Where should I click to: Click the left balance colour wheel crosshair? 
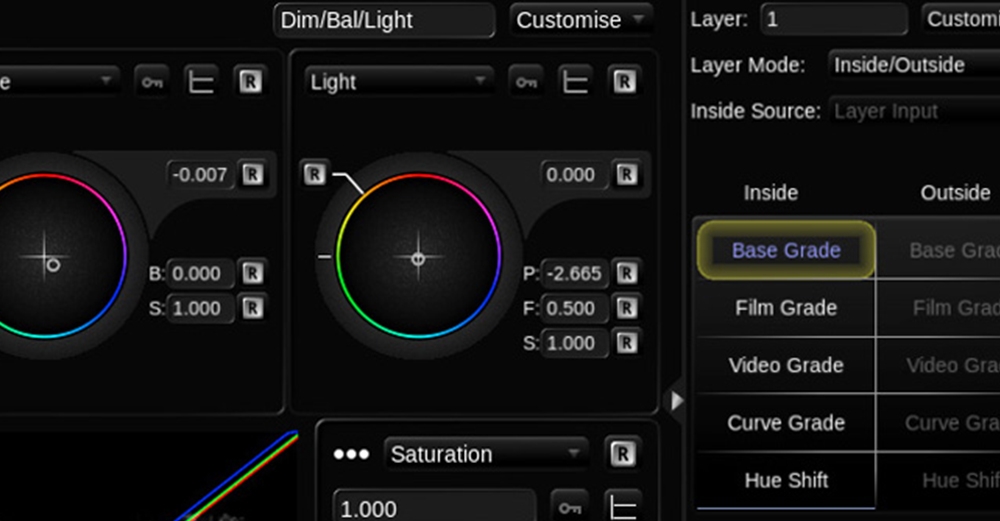tap(45, 258)
